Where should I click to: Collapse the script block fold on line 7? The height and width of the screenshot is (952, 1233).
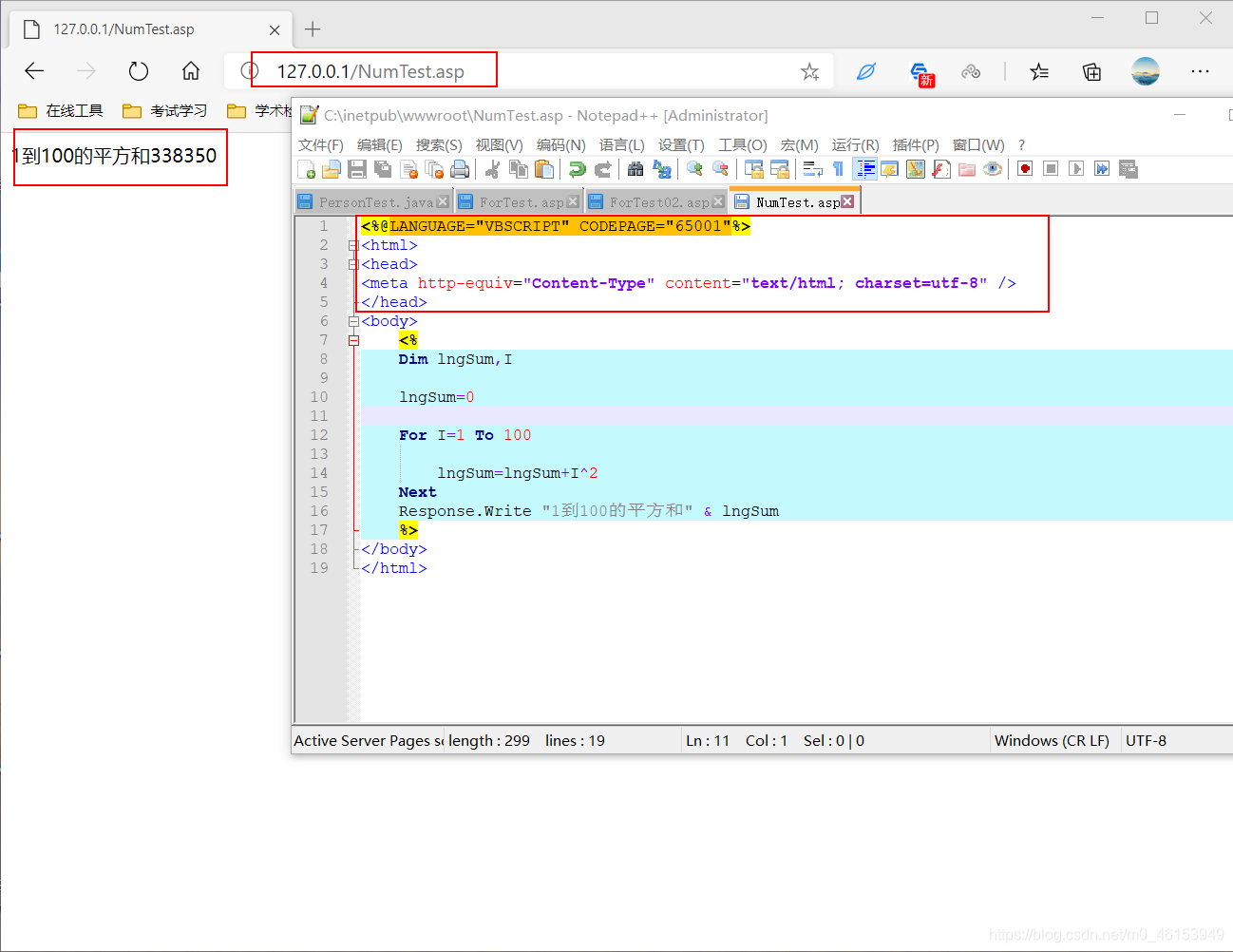pyautogui.click(x=353, y=340)
